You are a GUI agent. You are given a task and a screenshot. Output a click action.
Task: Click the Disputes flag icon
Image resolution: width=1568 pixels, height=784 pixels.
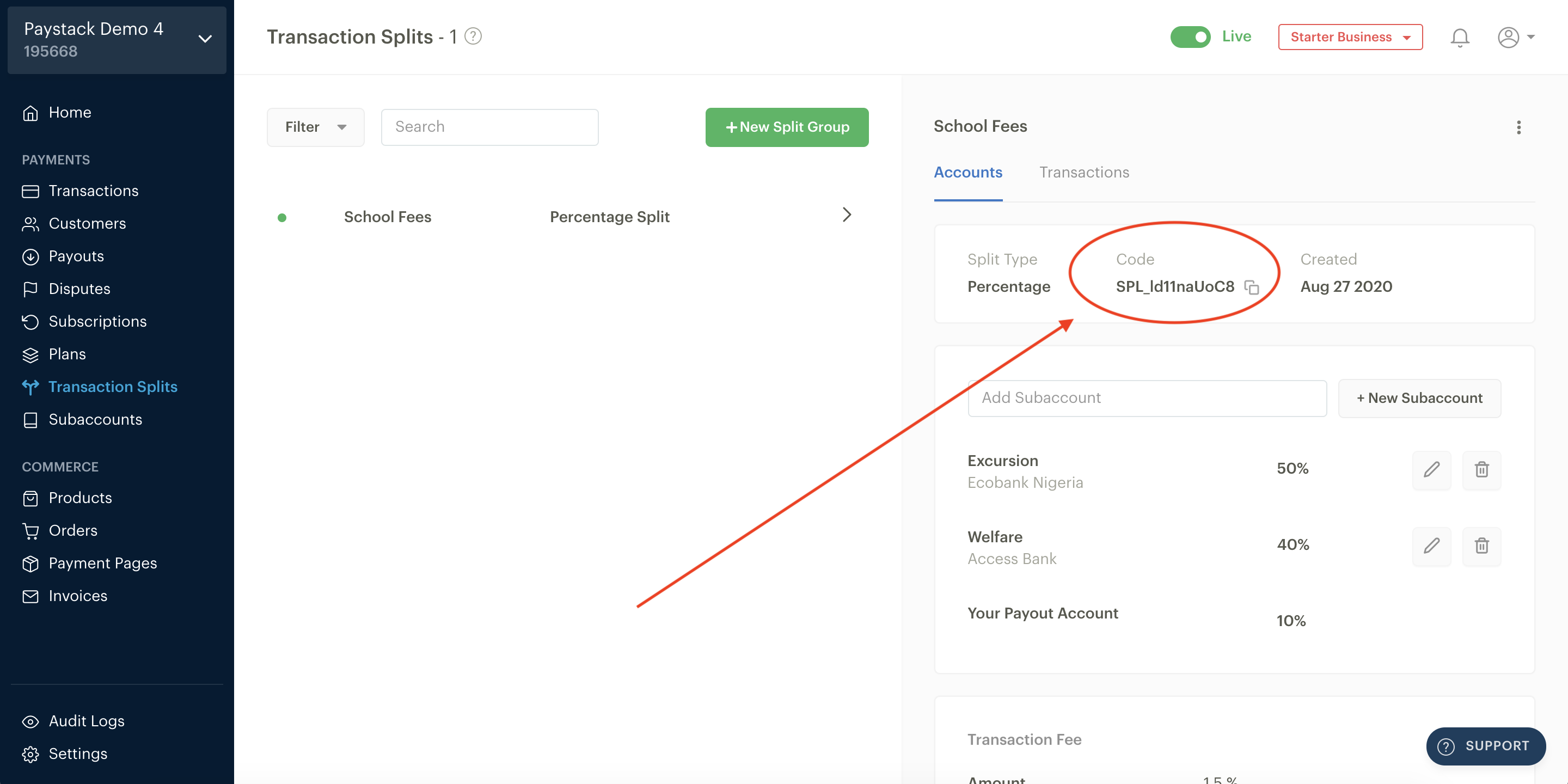coord(30,289)
